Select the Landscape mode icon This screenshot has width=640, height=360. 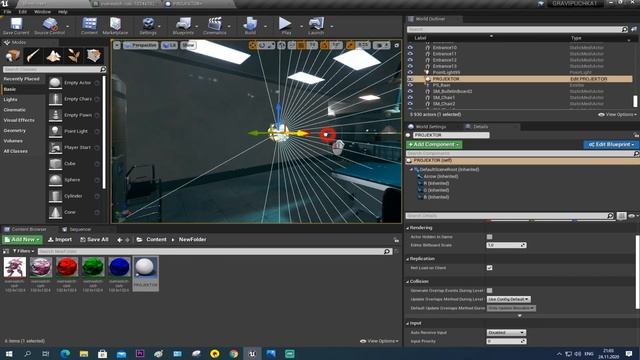pyautogui.click(x=53, y=56)
